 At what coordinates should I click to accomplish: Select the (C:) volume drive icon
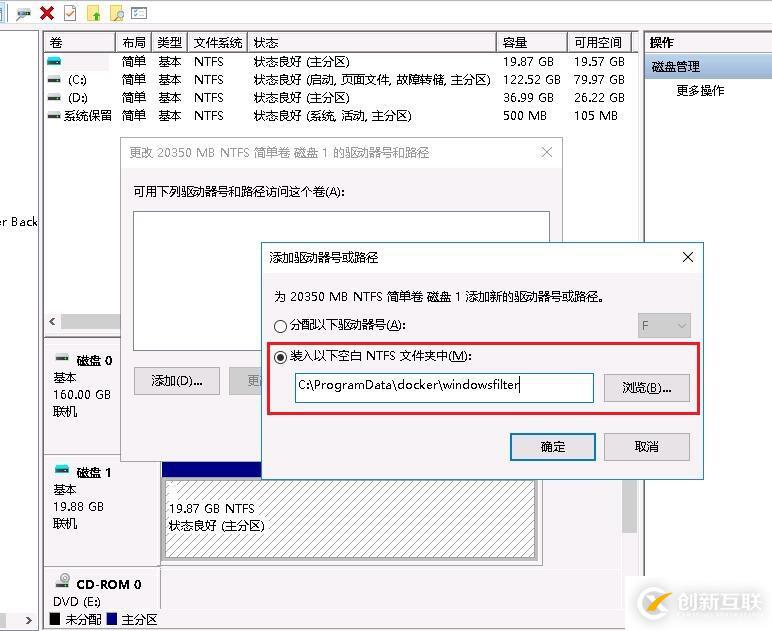coord(54,80)
